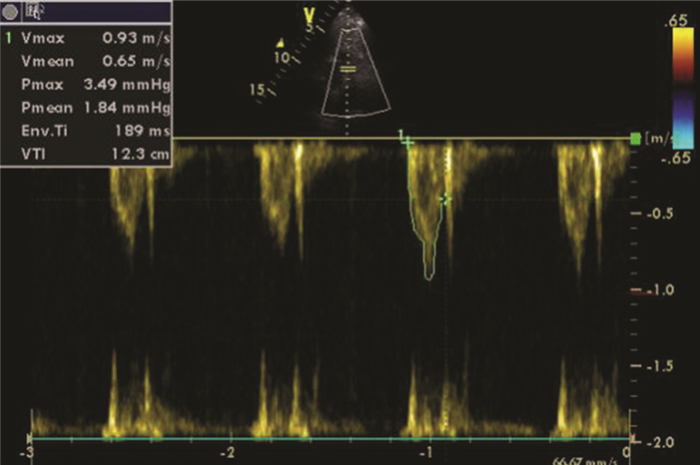Select the green start caliper labeled 1
This screenshot has height=465, width=700.
406,142
